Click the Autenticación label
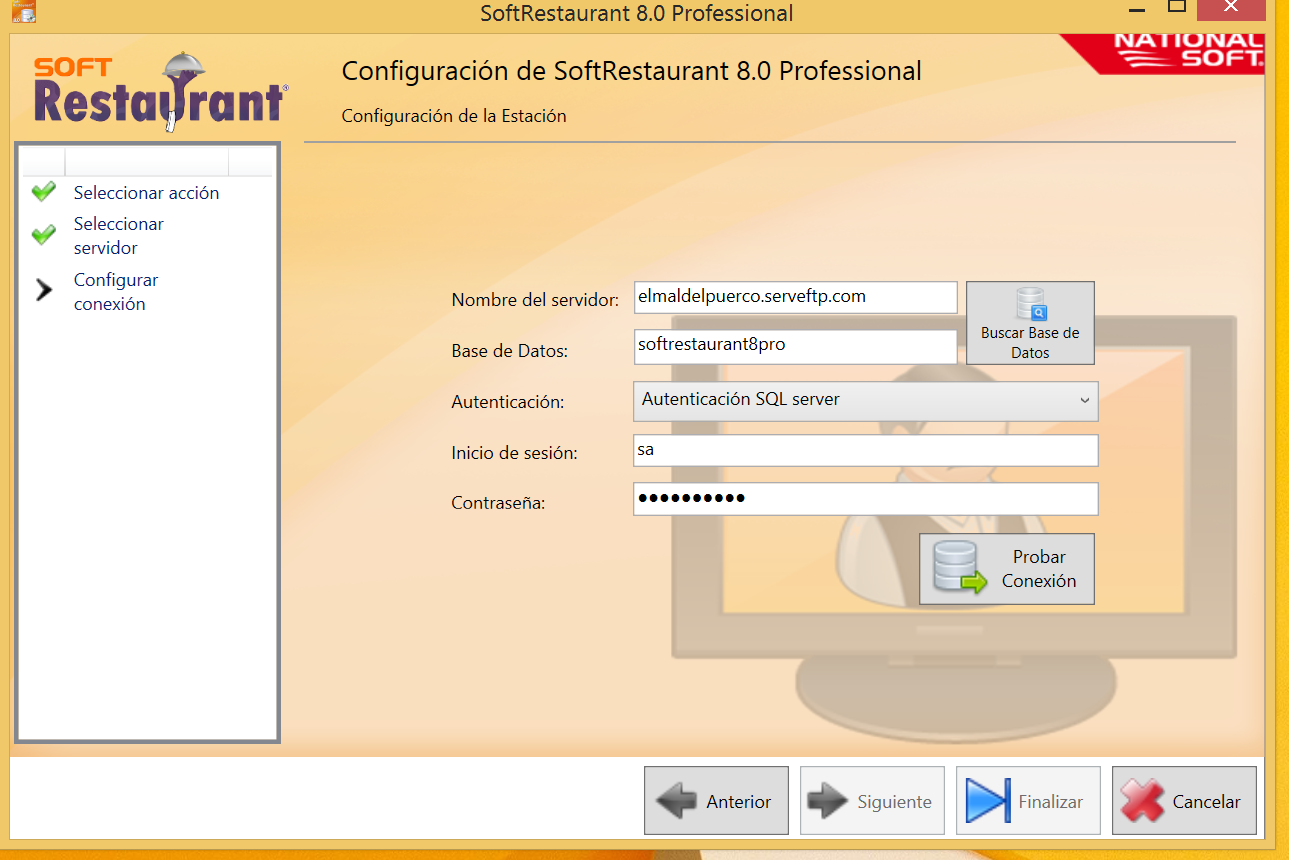Screen dimensions: 1289x860 [508, 402]
